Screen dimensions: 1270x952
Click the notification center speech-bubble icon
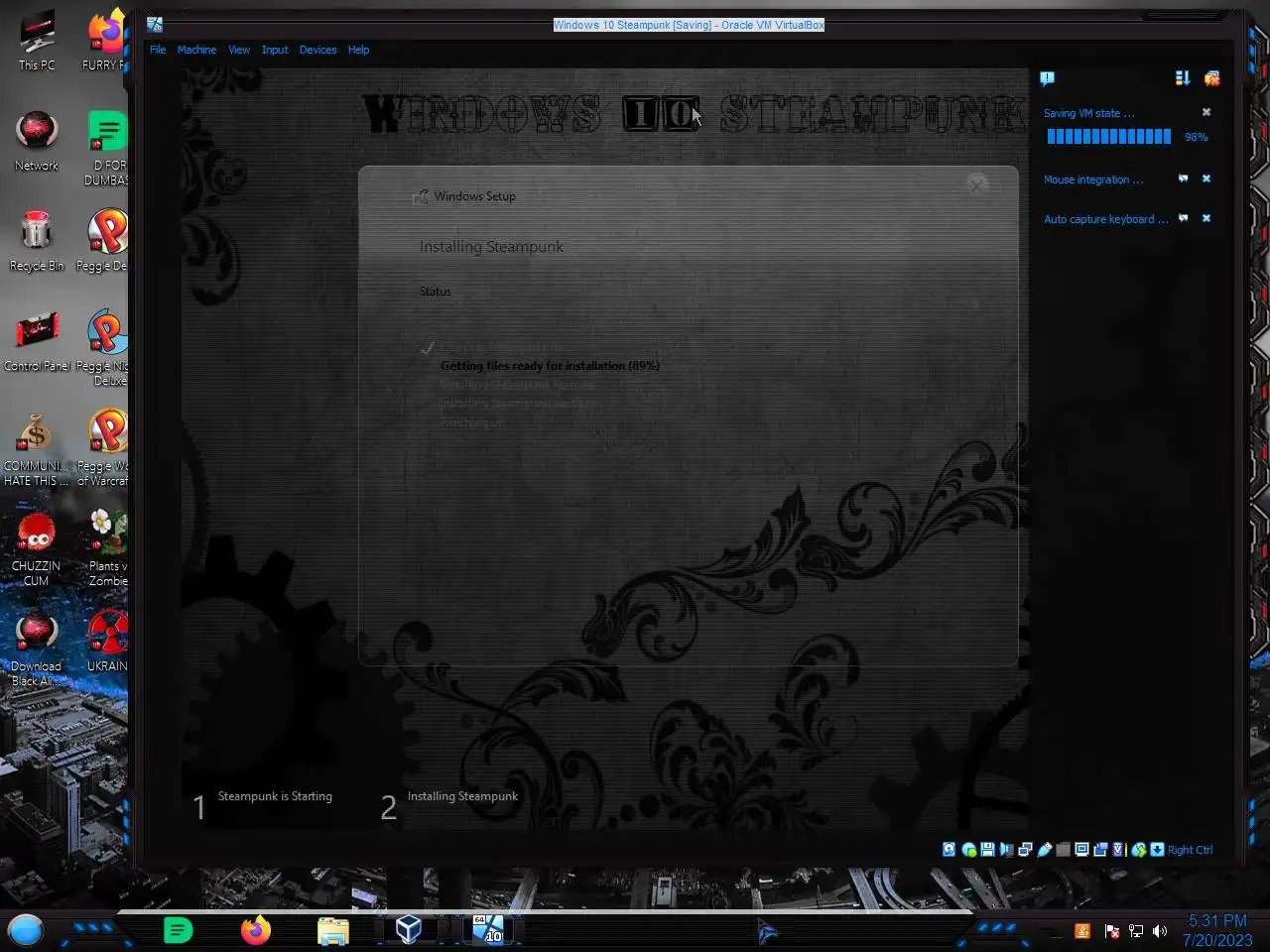[1047, 78]
